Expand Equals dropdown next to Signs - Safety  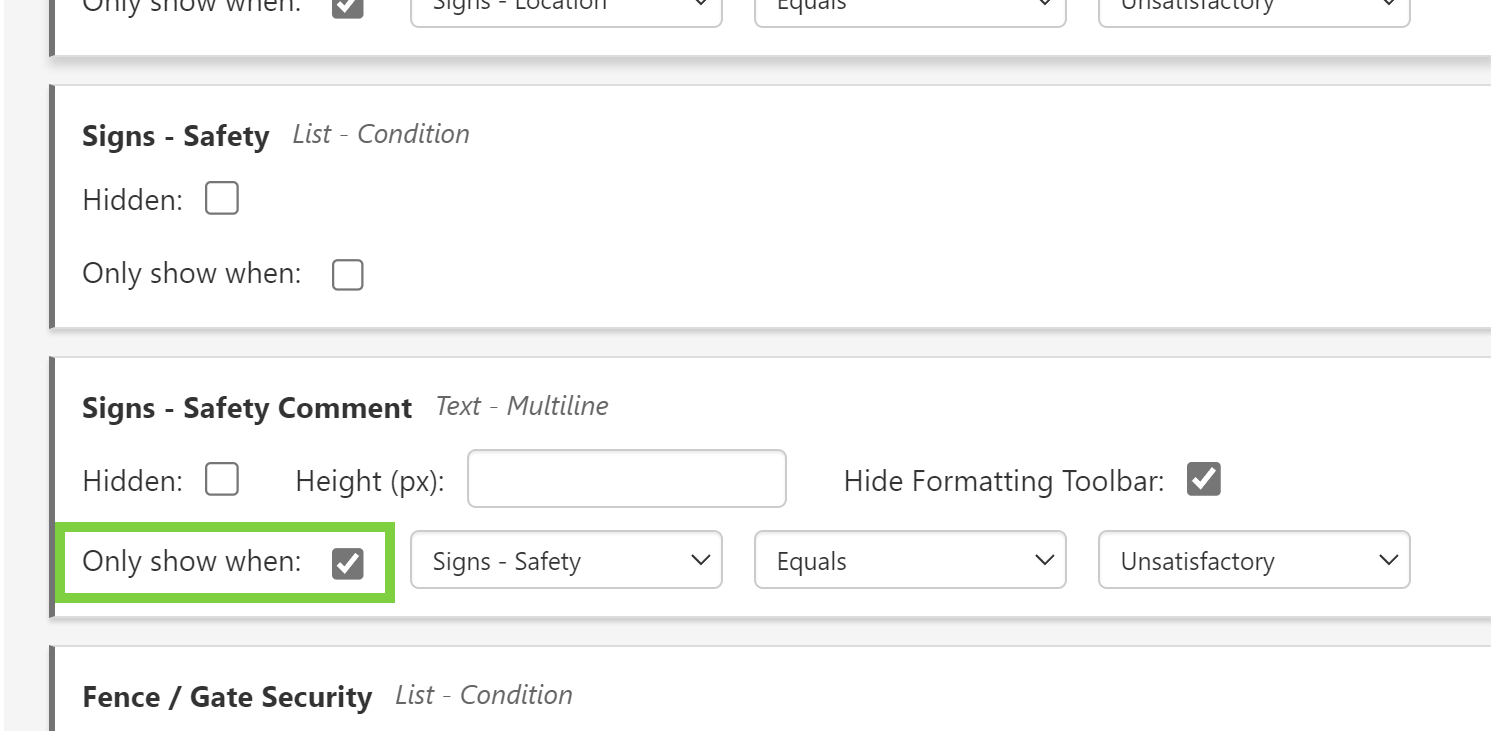click(x=910, y=562)
